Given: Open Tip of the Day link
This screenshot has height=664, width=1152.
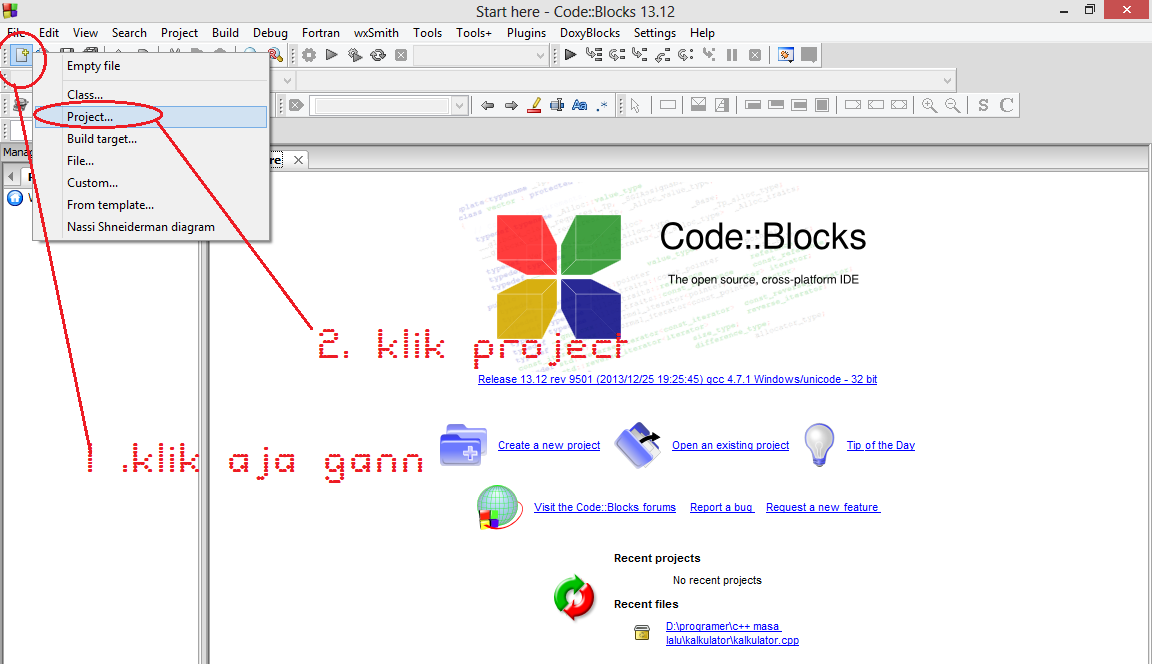Looking at the screenshot, I should 880,445.
